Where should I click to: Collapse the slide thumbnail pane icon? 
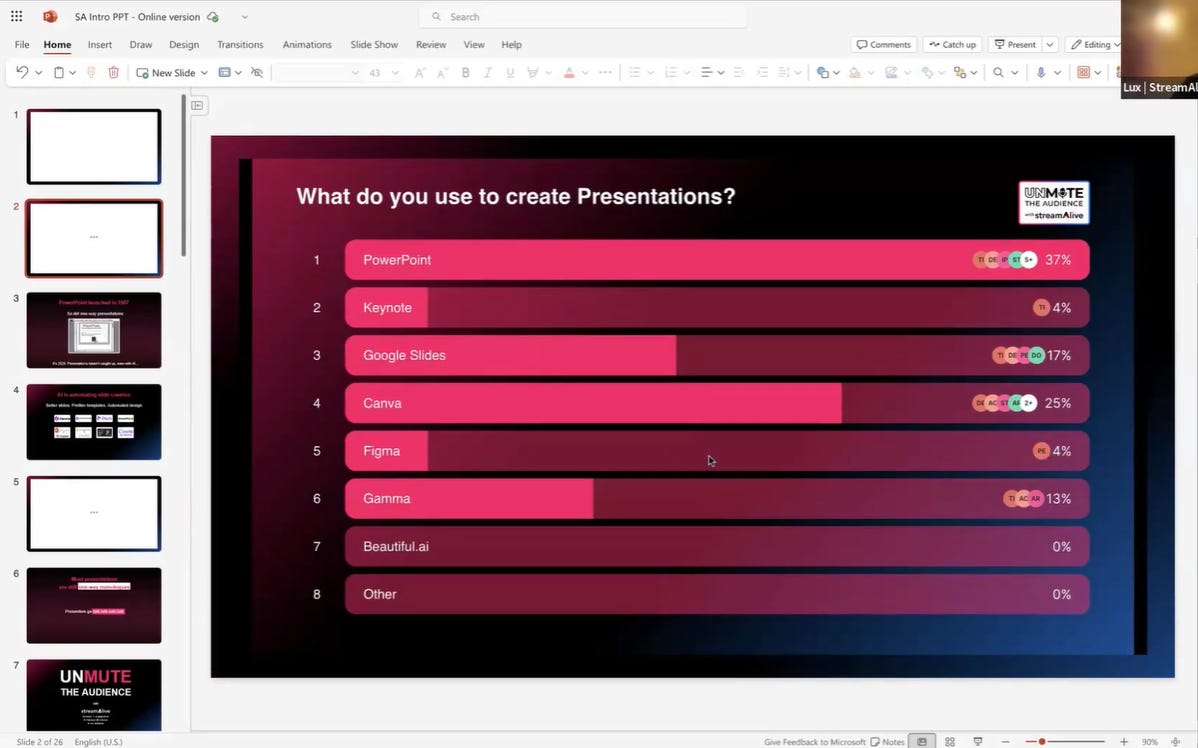tap(197, 105)
